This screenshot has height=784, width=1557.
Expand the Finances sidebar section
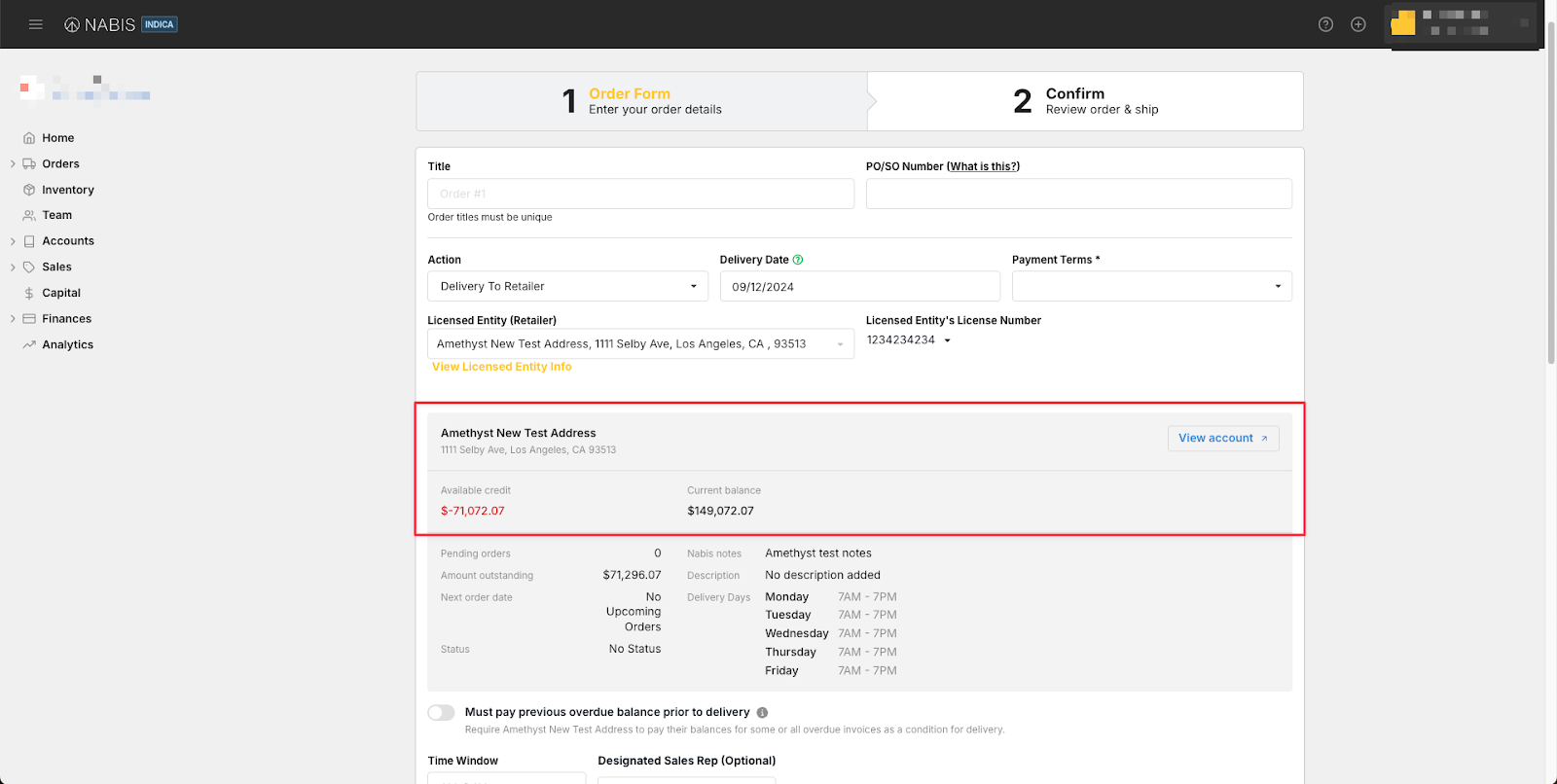coord(13,319)
